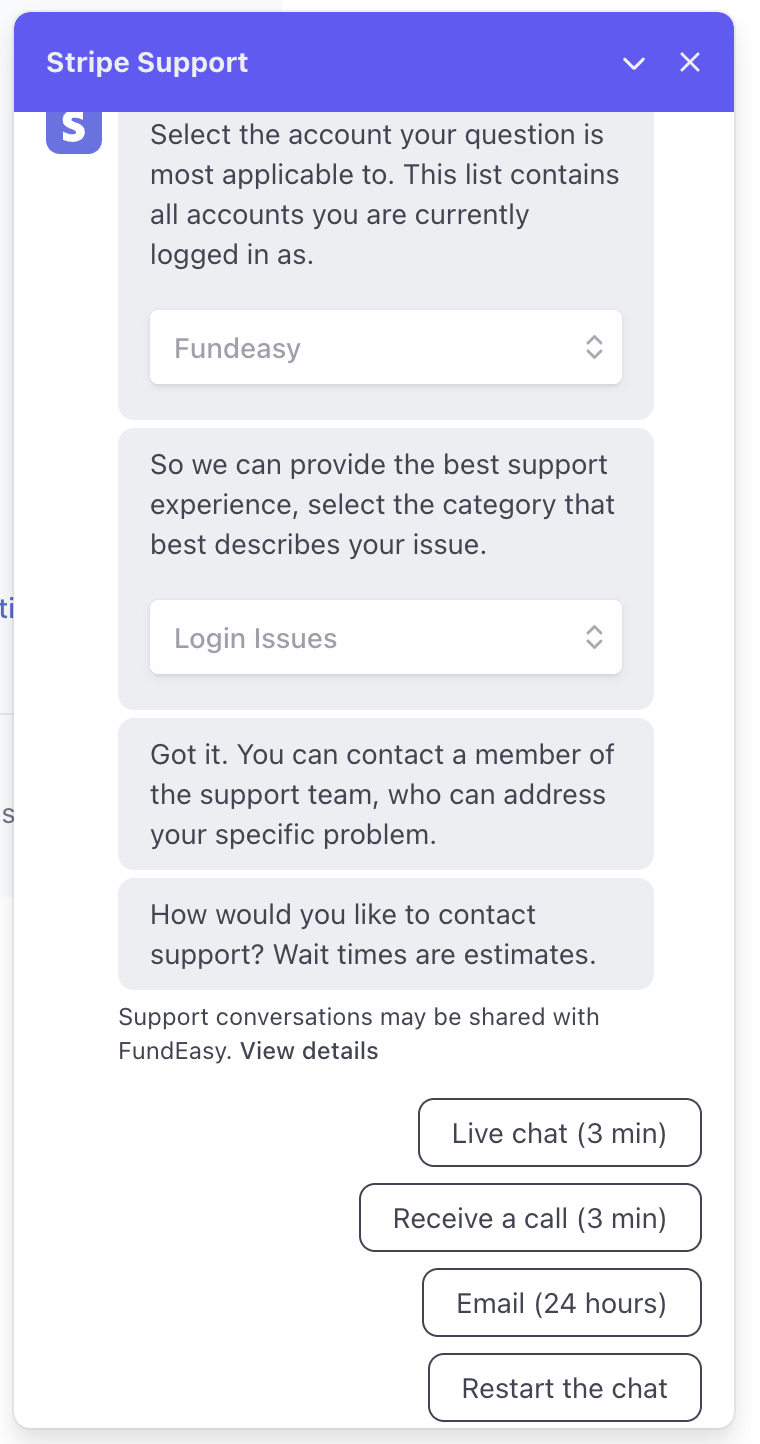The width and height of the screenshot is (760, 1444).
Task: Select the Email (24 hours) option
Action: tap(561, 1303)
